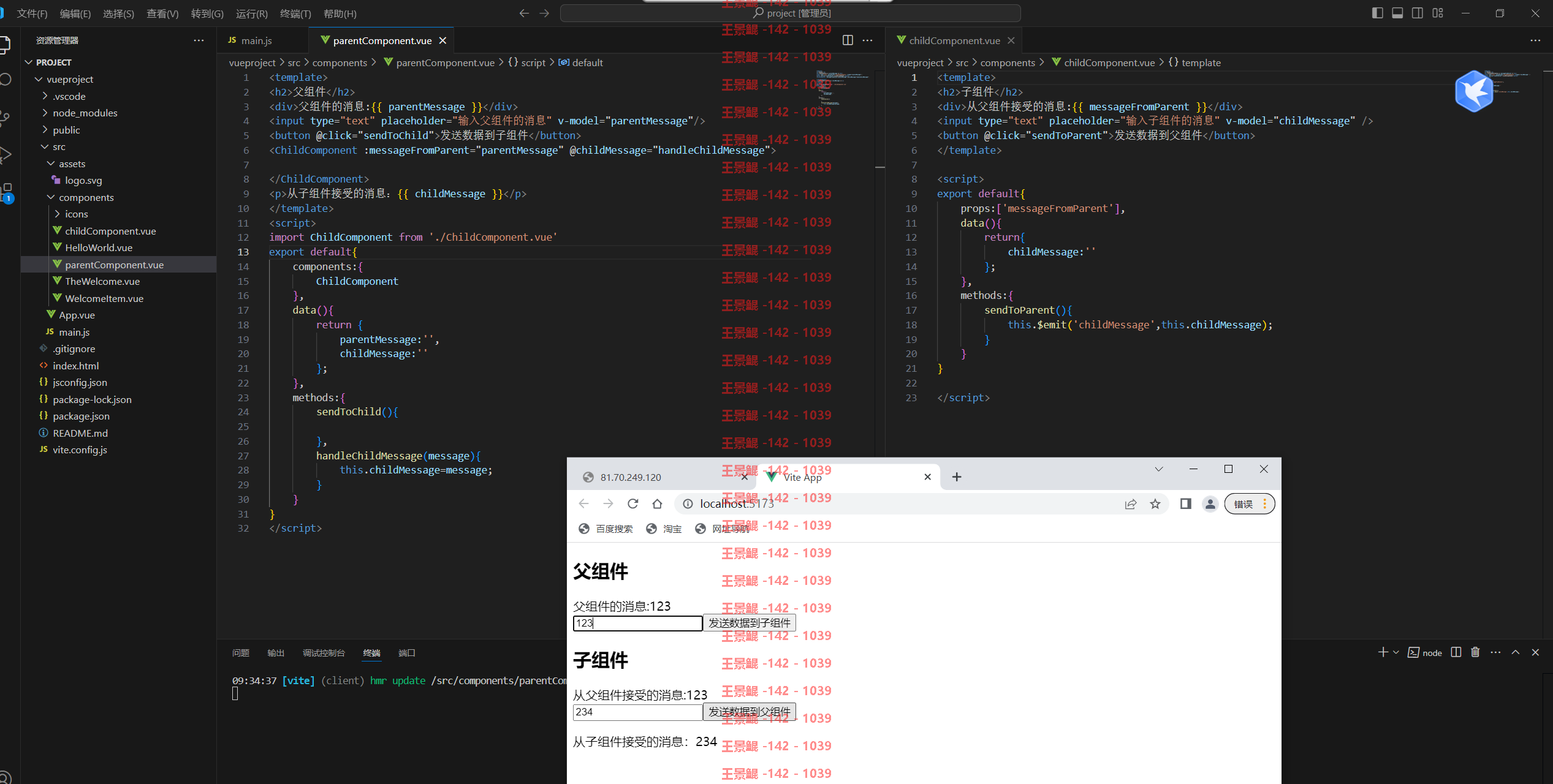This screenshot has width=1553, height=784.
Task: Expand the public folder
Action: (66, 130)
